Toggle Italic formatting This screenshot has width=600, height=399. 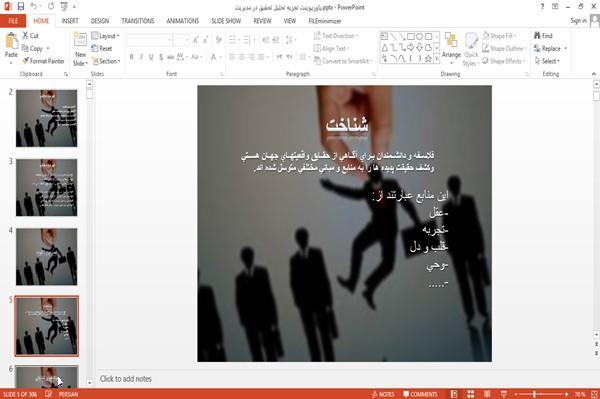141,57
